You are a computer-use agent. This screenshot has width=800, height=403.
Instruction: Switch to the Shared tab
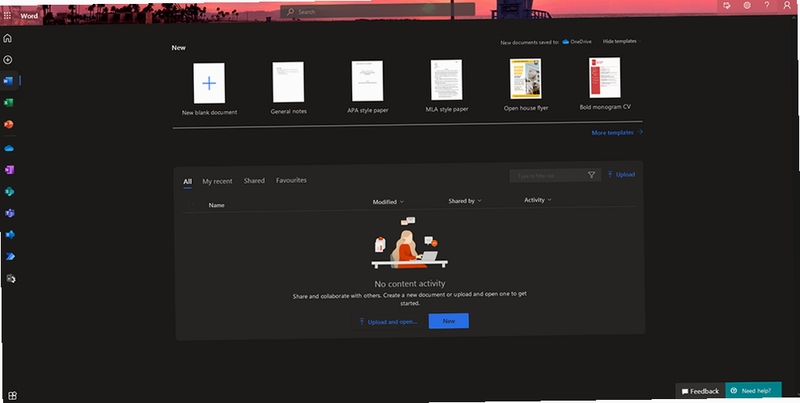tap(254, 181)
